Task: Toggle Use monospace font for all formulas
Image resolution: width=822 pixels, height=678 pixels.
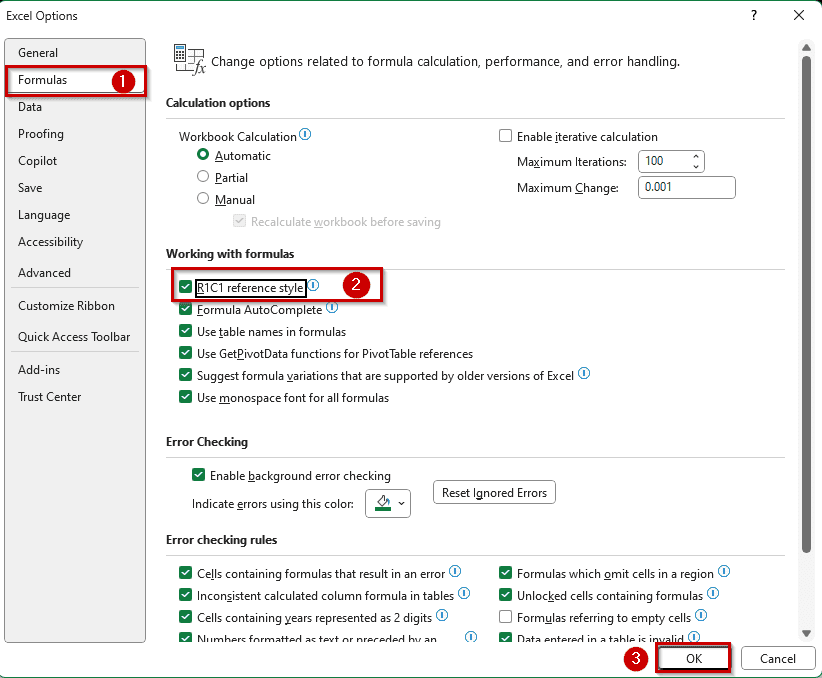Action: point(185,398)
